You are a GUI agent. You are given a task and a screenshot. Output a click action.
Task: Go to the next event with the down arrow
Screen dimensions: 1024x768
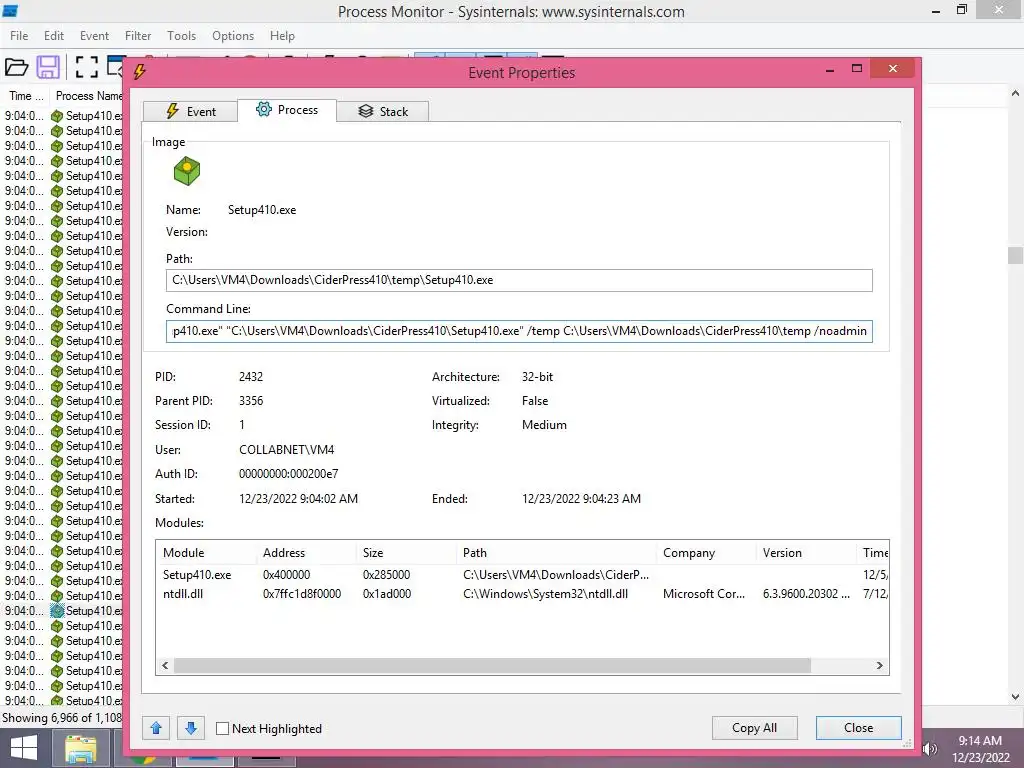pos(191,728)
